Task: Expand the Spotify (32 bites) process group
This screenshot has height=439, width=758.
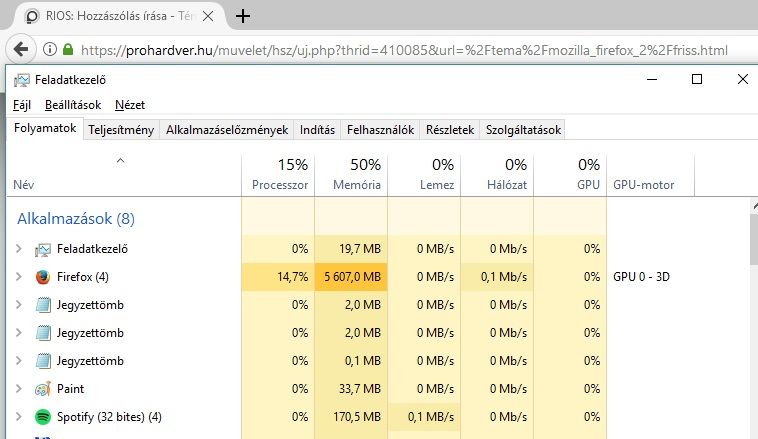Action: 18,416
